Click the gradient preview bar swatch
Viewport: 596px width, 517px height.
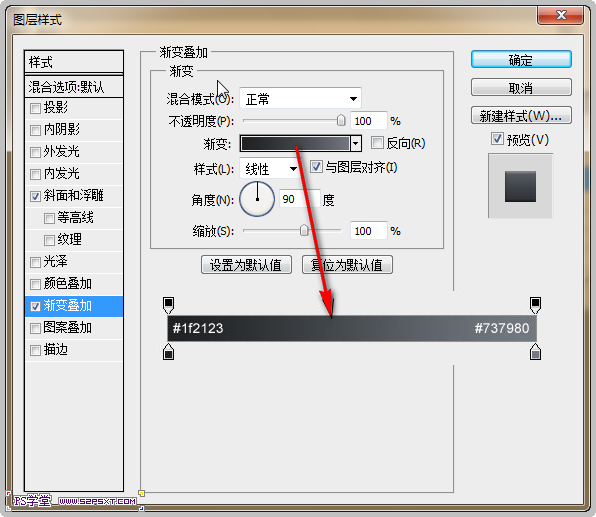pyautogui.click(x=295, y=144)
